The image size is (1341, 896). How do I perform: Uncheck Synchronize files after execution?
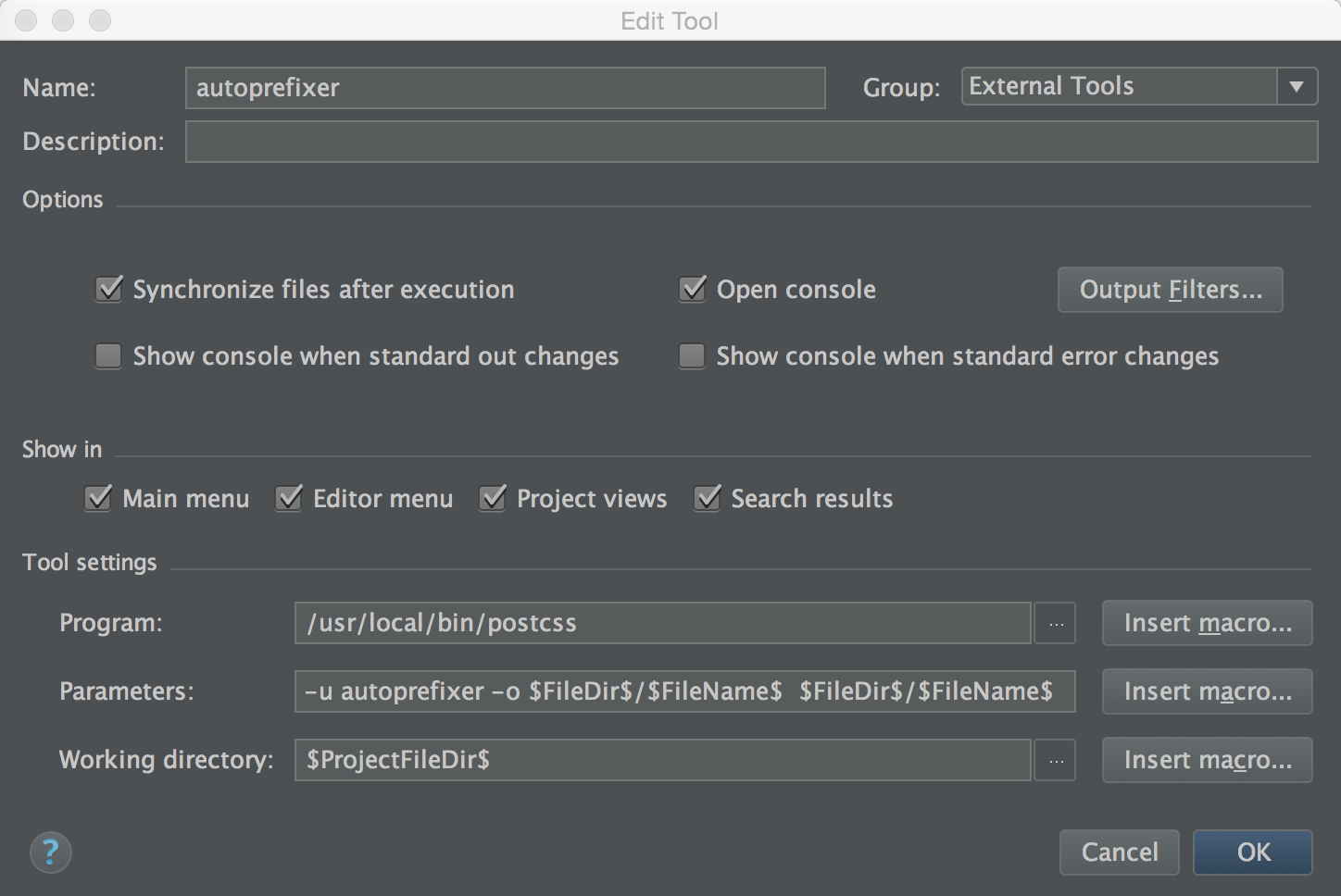[109, 290]
